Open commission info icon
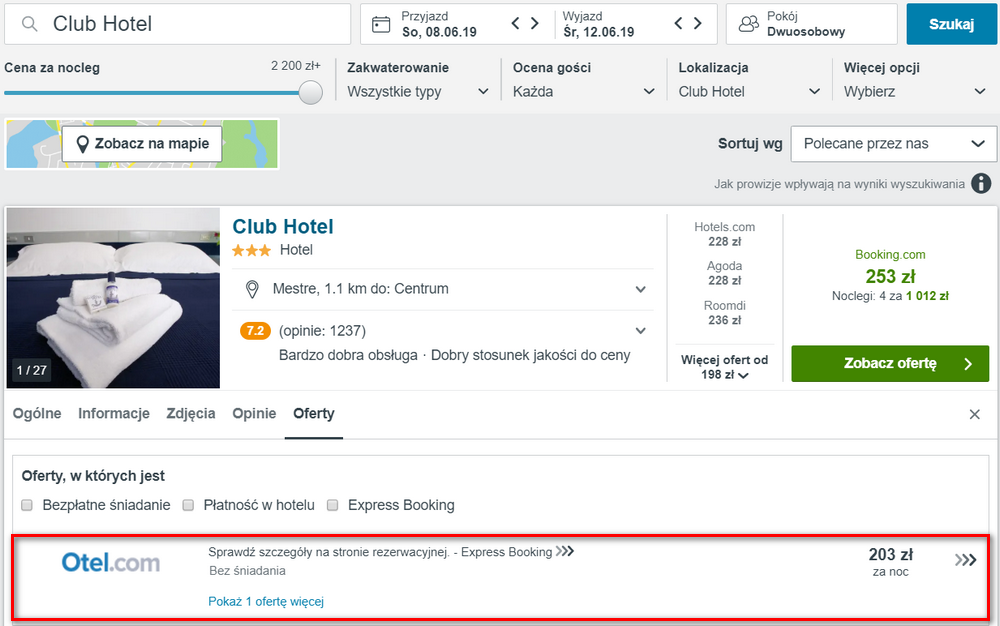The height and width of the screenshot is (626, 1000). 981,184
